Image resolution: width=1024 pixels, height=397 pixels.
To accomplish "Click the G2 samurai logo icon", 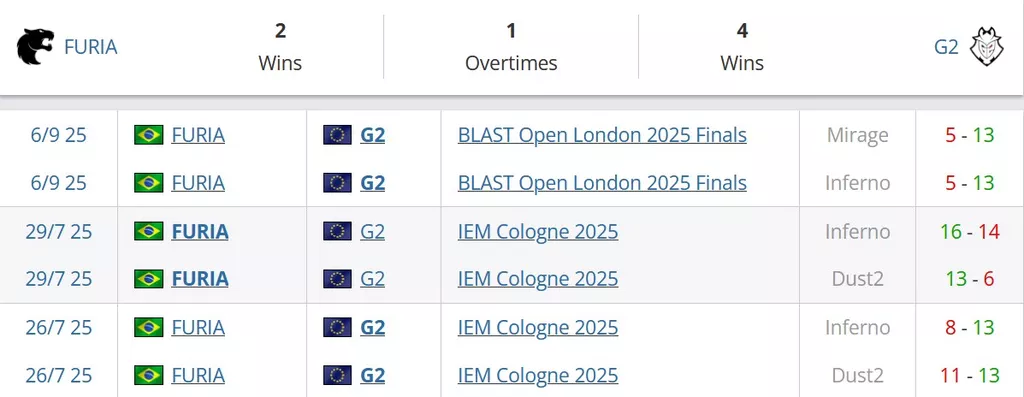I will (x=987, y=47).
